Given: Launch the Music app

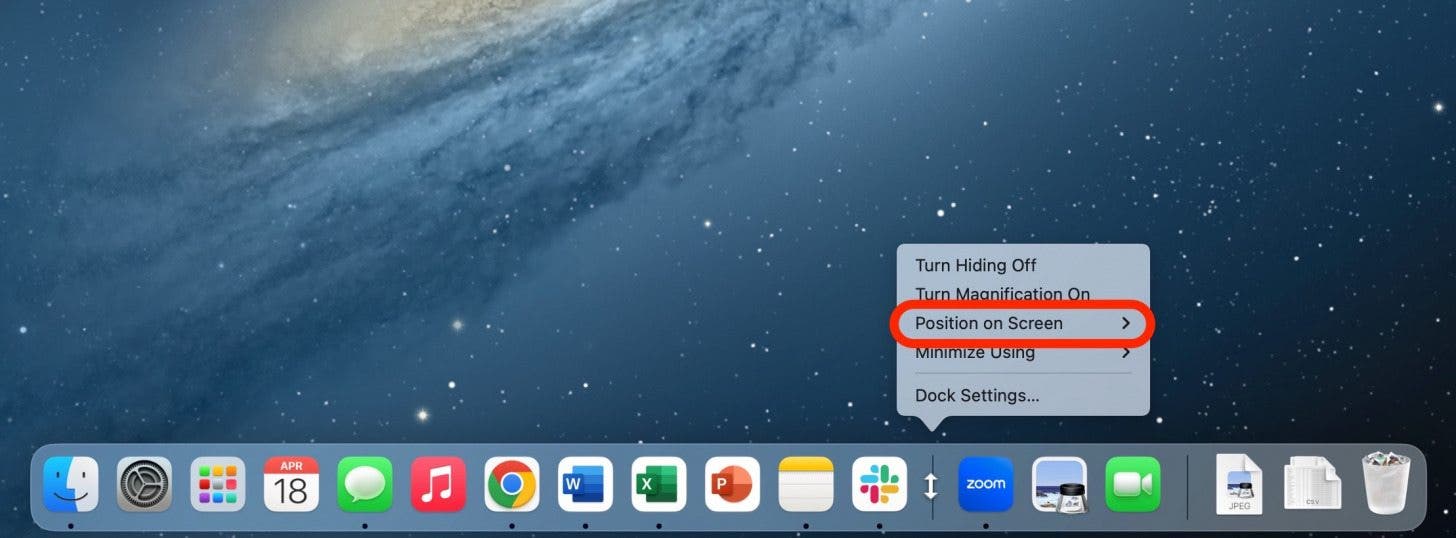Looking at the screenshot, I should [438, 485].
